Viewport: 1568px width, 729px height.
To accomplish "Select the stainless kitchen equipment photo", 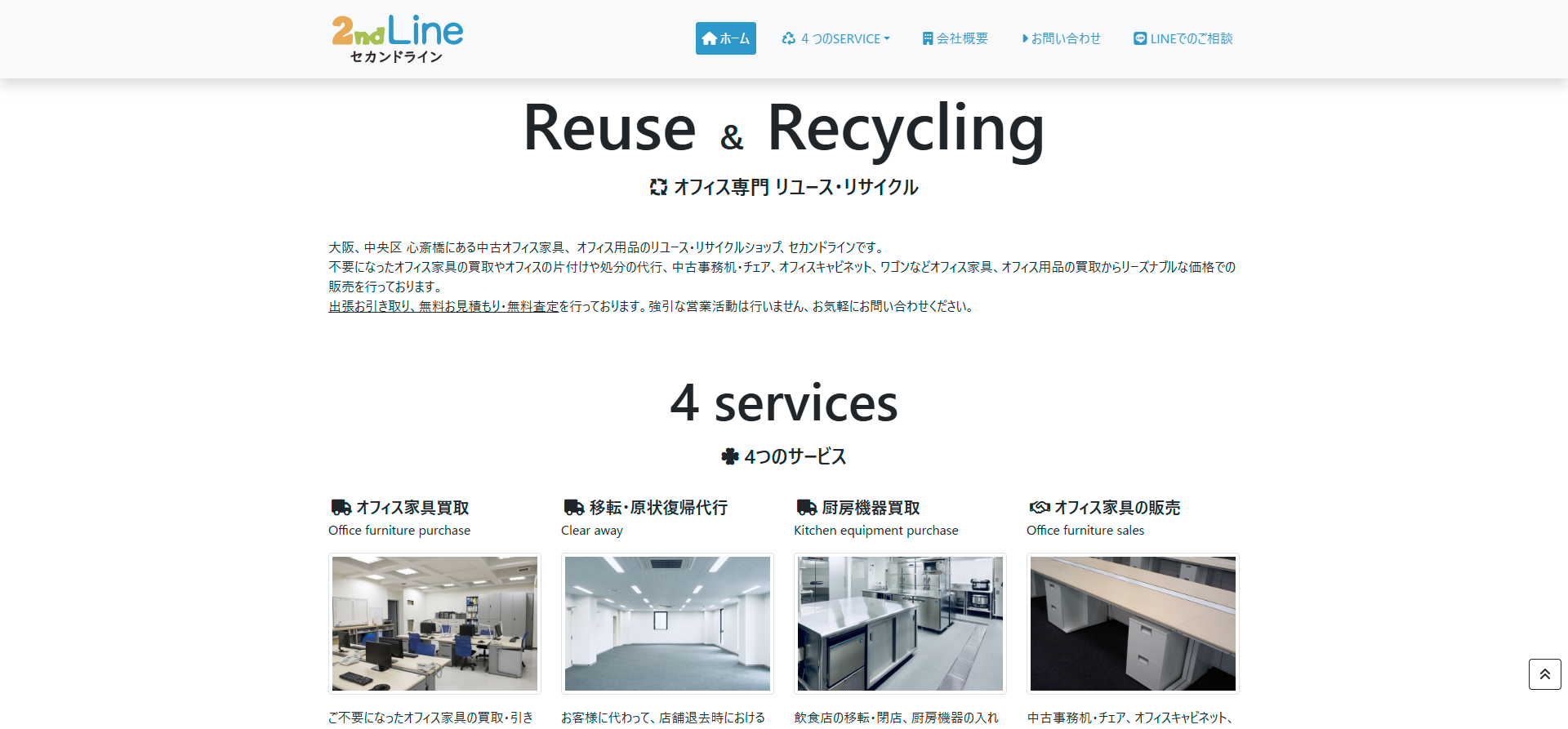I will [900, 624].
